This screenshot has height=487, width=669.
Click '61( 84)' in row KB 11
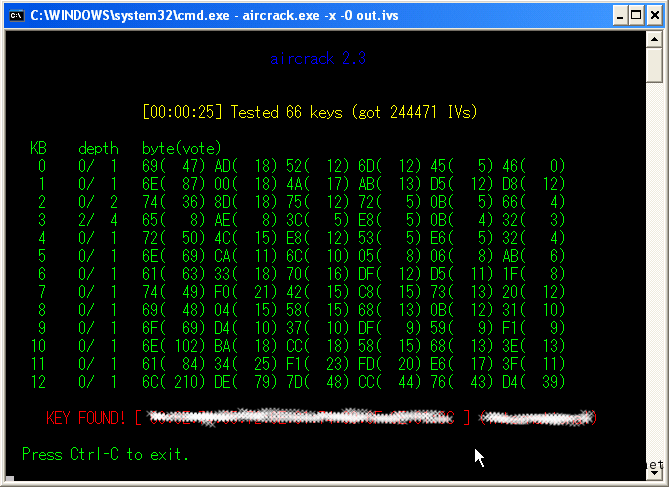click(x=174, y=364)
